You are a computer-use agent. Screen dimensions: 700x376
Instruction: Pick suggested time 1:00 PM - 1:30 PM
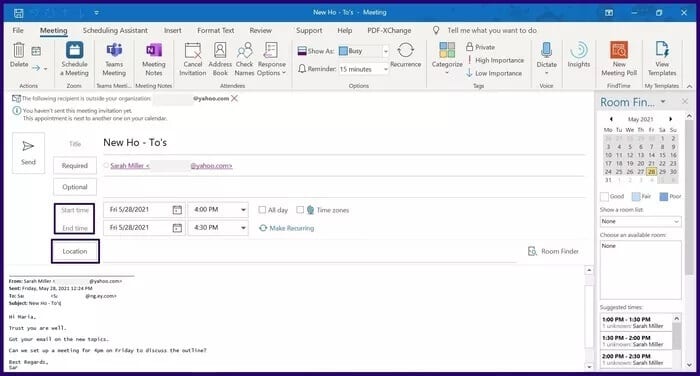tap(636, 322)
